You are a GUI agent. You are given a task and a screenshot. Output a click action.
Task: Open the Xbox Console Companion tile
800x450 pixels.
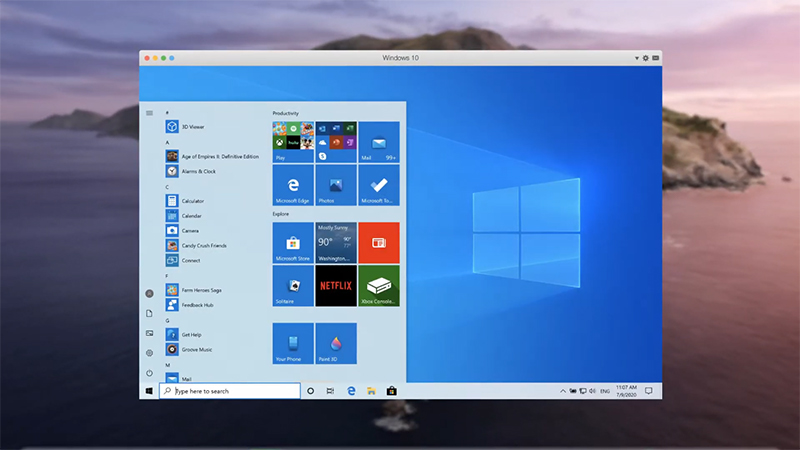click(379, 286)
